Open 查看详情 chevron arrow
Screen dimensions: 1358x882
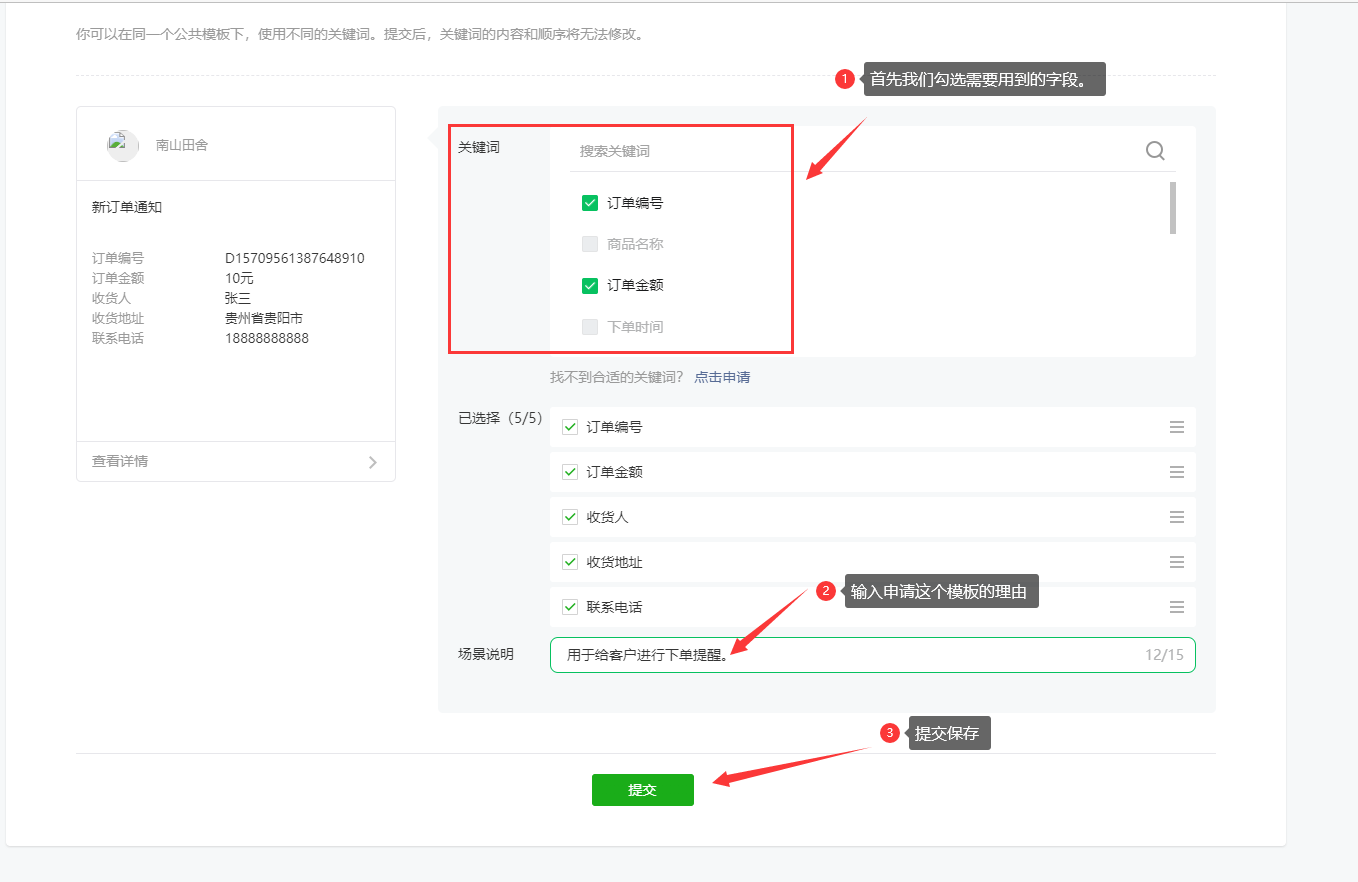click(x=372, y=462)
